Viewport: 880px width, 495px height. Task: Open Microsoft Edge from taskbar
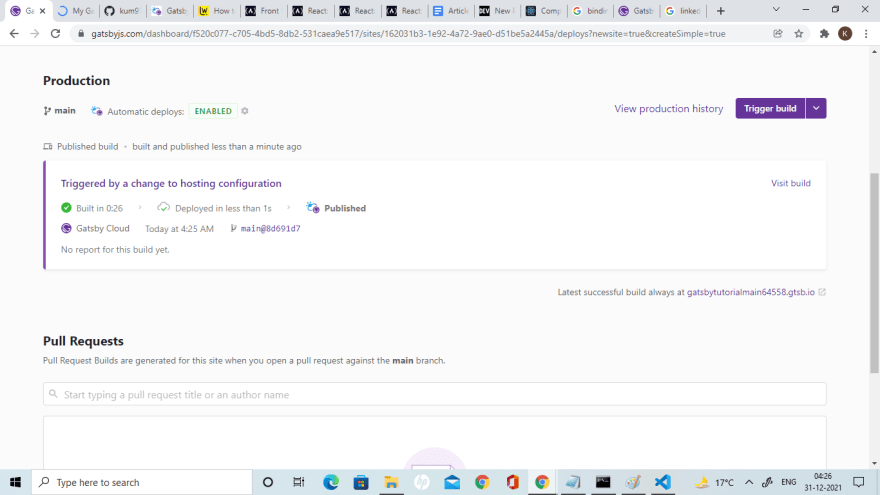tap(331, 482)
